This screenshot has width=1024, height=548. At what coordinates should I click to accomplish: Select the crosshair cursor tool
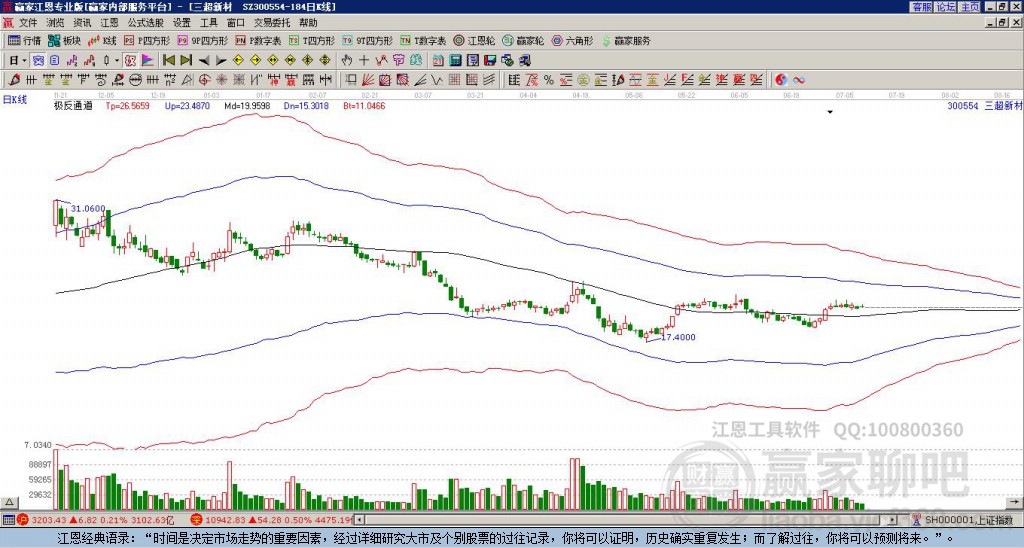pyautogui.click(x=364, y=61)
